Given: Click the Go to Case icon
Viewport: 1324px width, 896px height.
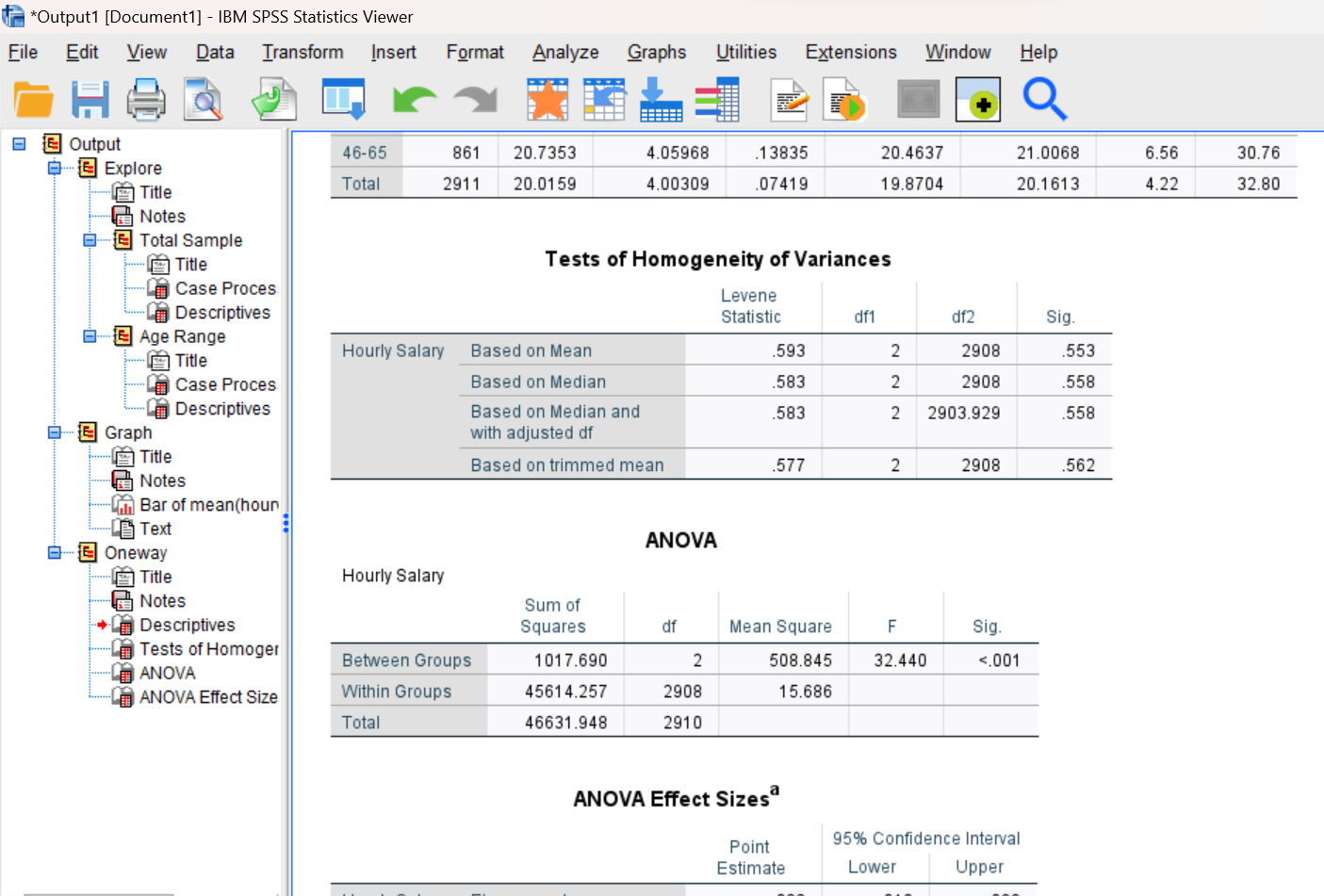Looking at the screenshot, I should 604,99.
